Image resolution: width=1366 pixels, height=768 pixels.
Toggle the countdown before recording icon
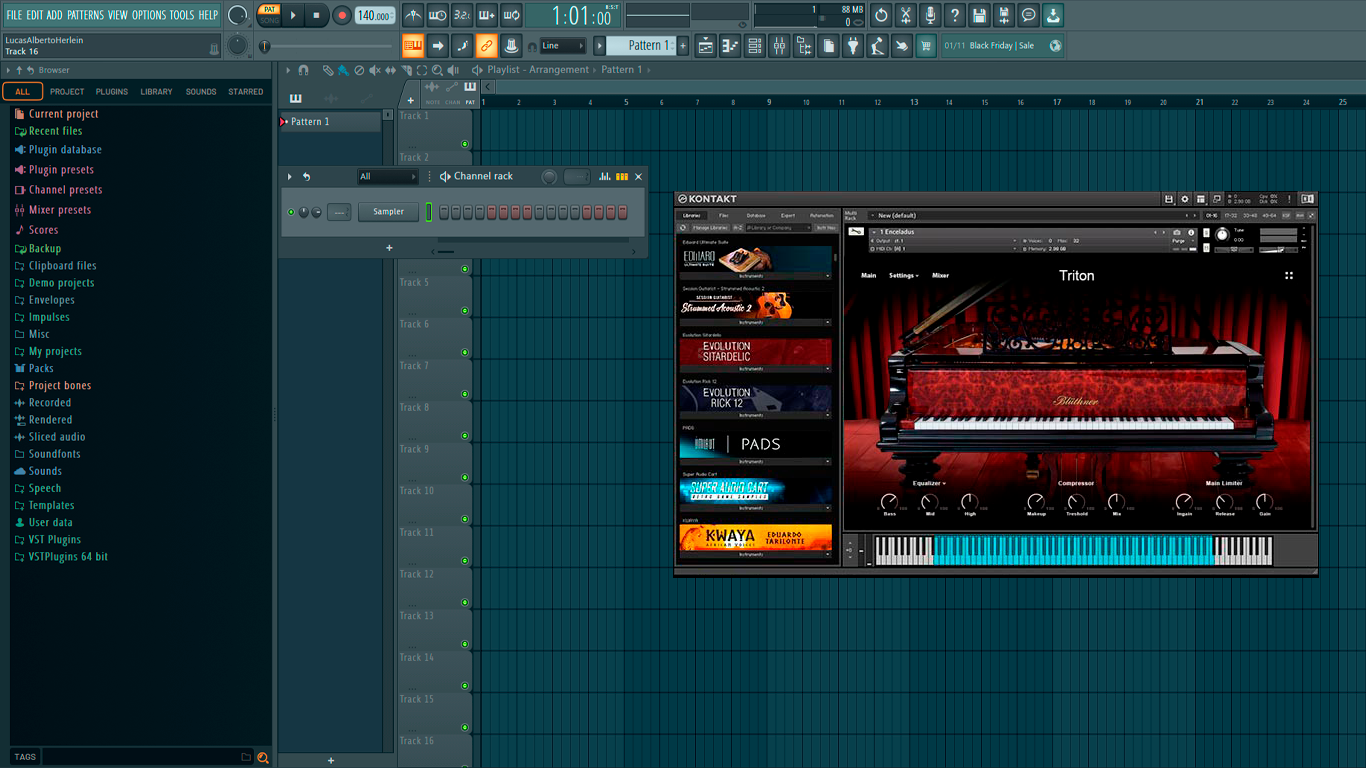click(x=462, y=15)
